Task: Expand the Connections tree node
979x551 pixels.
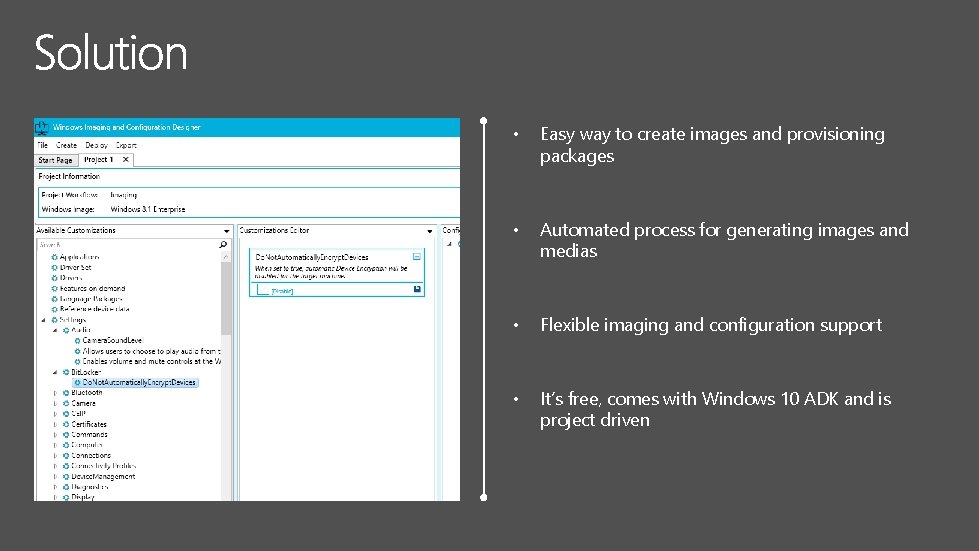Action: 55,456
